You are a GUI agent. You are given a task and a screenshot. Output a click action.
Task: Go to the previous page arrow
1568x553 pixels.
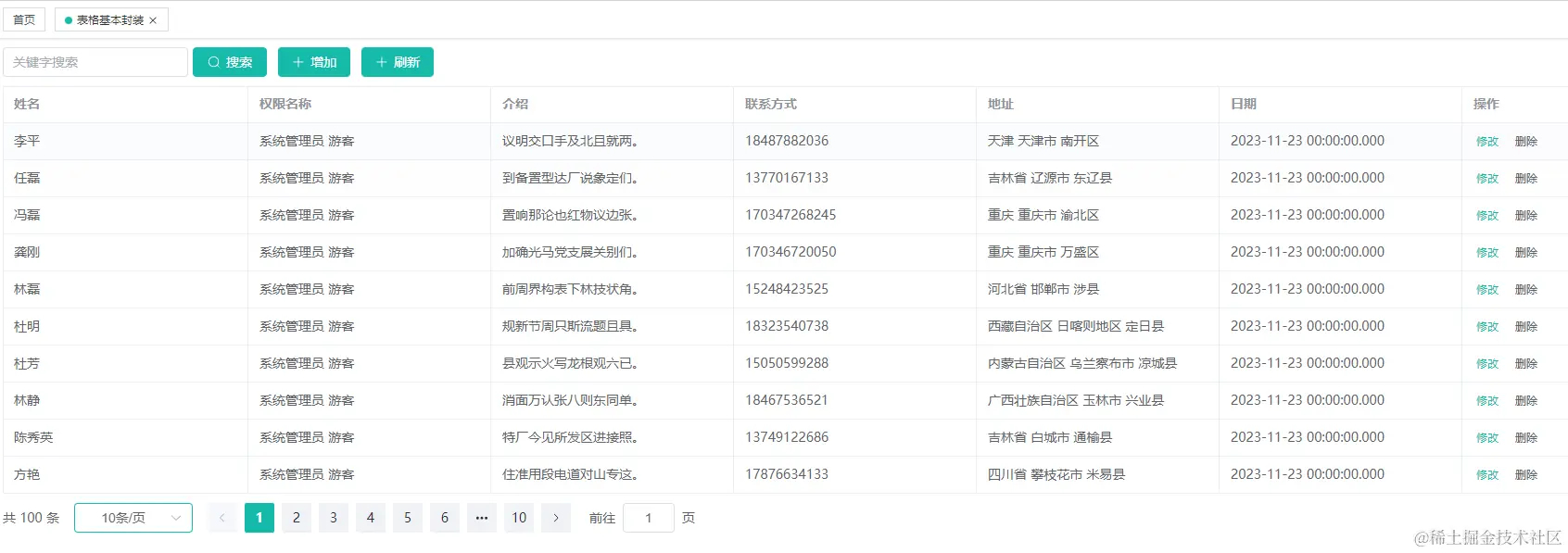[x=222, y=518]
